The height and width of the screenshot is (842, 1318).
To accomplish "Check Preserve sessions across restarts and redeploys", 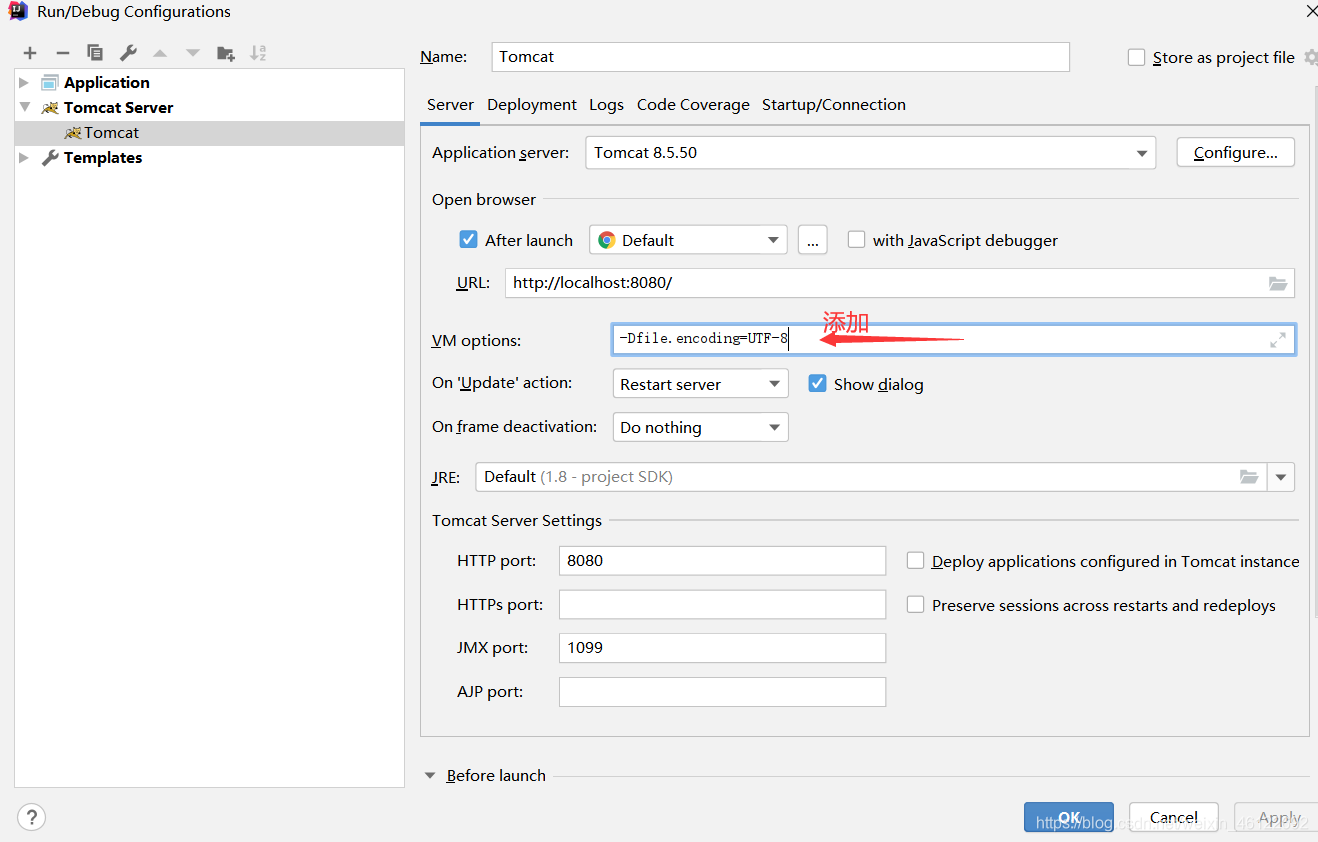I will point(915,605).
